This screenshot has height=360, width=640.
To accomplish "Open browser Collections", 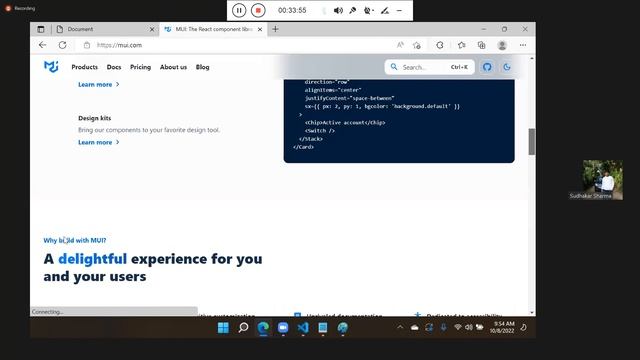I will click(x=482, y=45).
